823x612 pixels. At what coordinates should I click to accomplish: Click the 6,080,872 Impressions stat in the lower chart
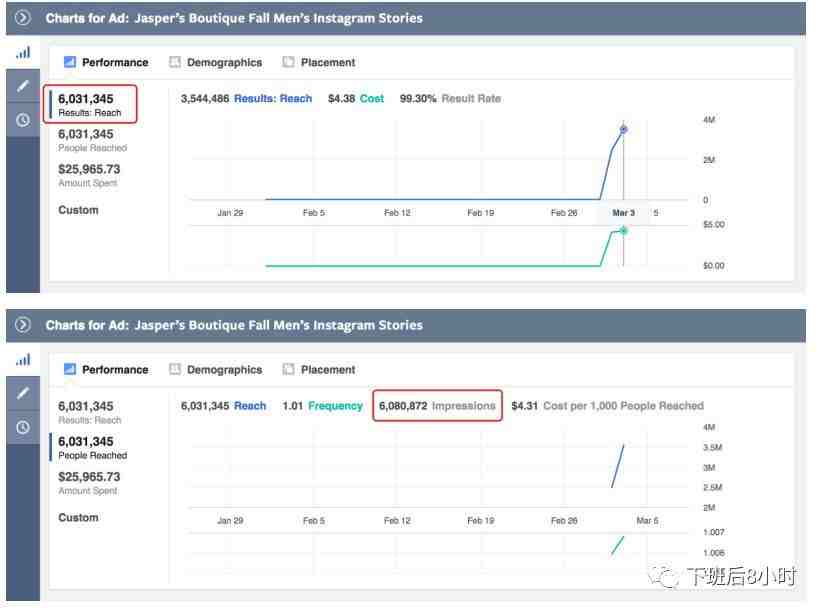tap(437, 406)
